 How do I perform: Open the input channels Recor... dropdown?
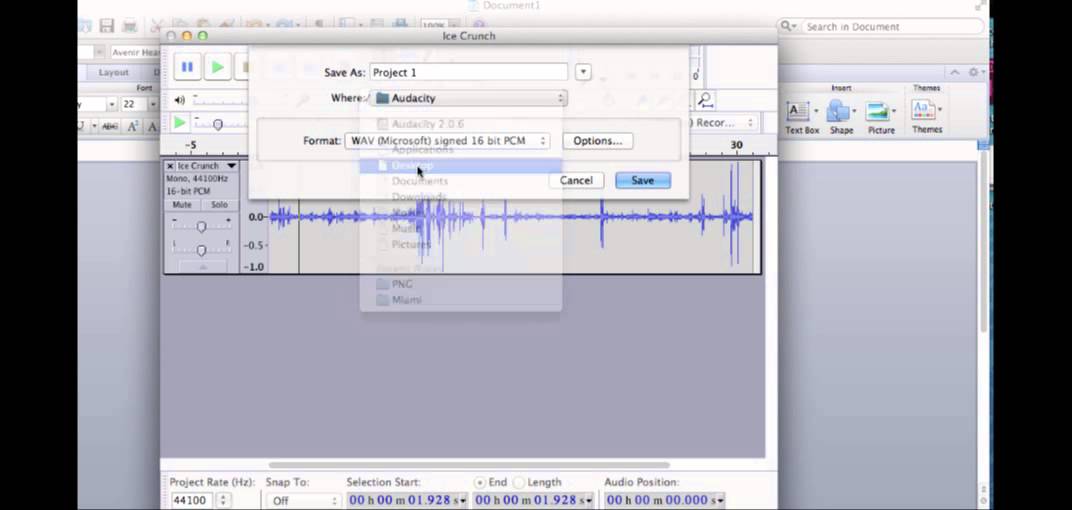(x=722, y=123)
